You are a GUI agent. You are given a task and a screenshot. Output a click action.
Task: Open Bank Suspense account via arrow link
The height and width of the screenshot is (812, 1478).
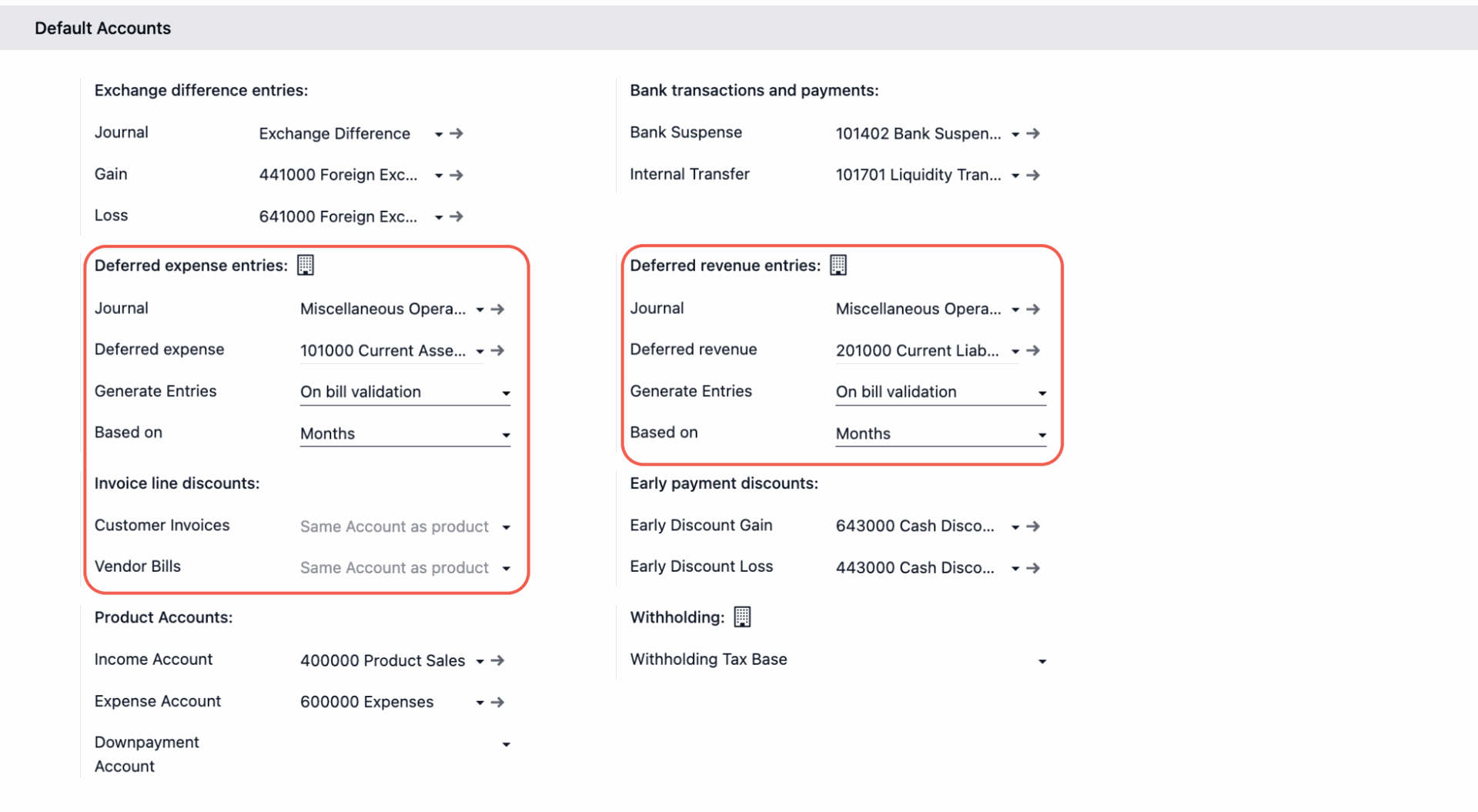click(1033, 134)
